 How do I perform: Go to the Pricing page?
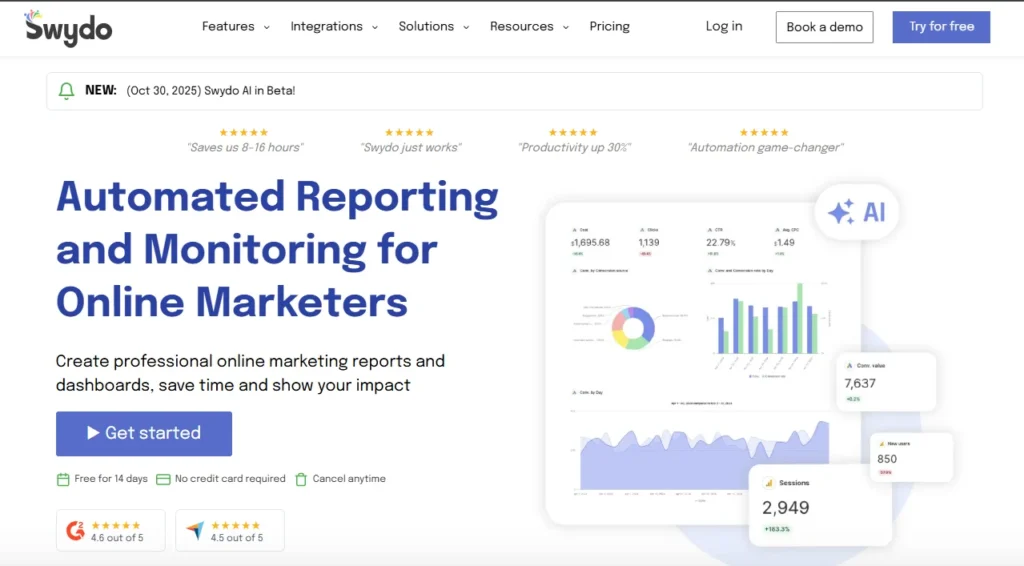click(x=609, y=26)
